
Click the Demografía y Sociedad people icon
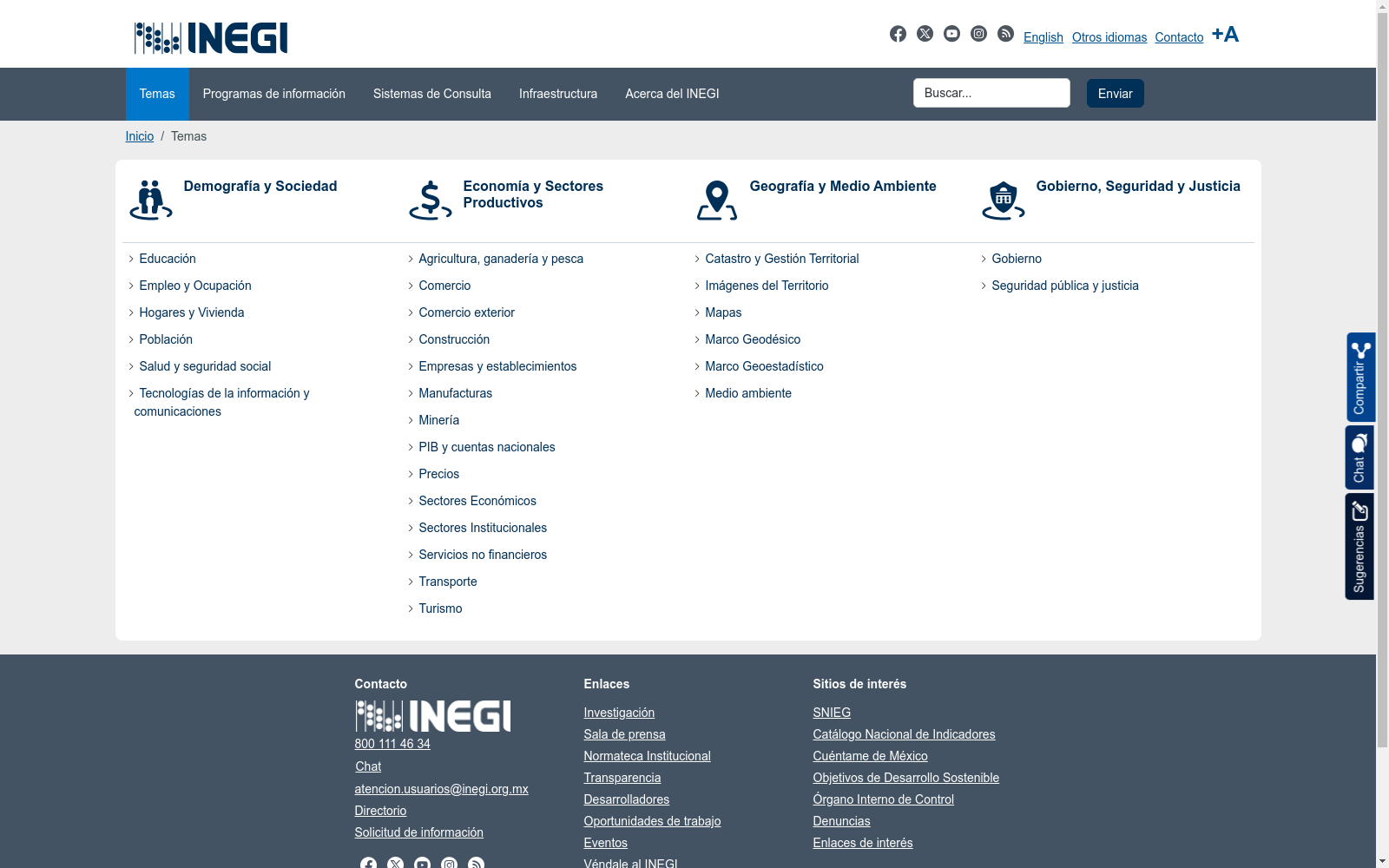pos(151,200)
